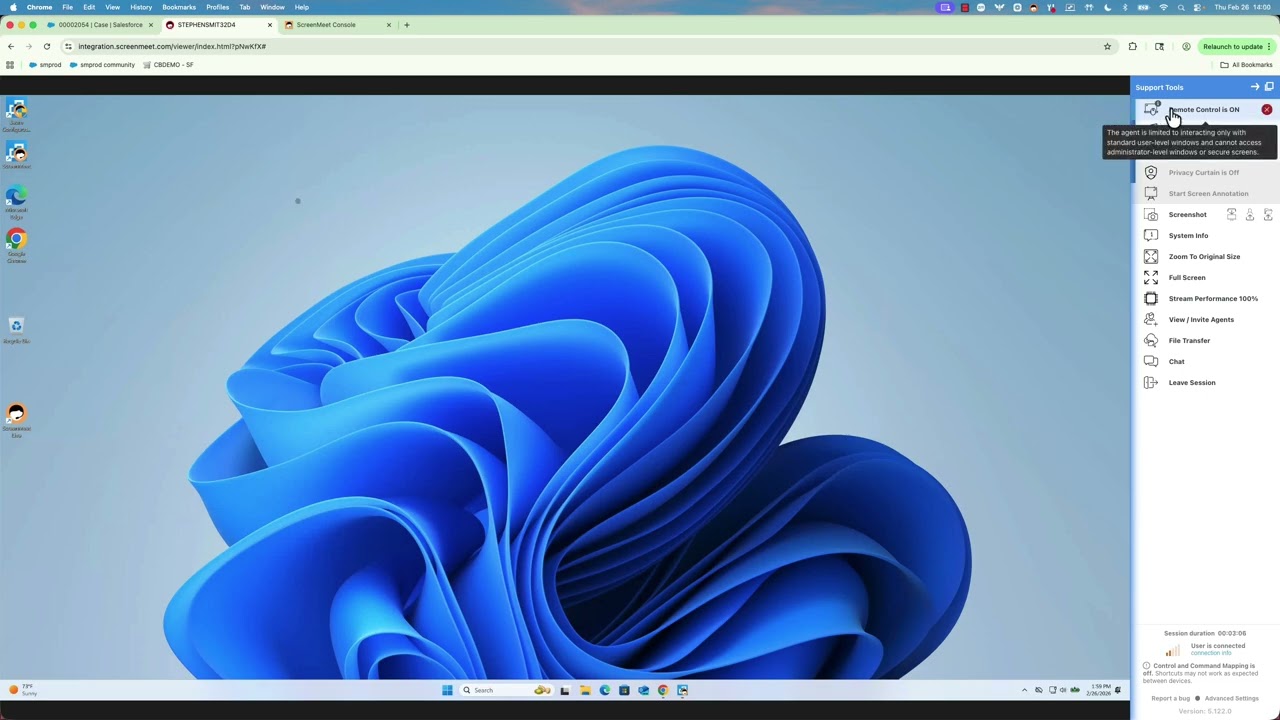Open the Bookmarks menu in menu bar
This screenshot has height=720, width=1280.
(x=179, y=7)
